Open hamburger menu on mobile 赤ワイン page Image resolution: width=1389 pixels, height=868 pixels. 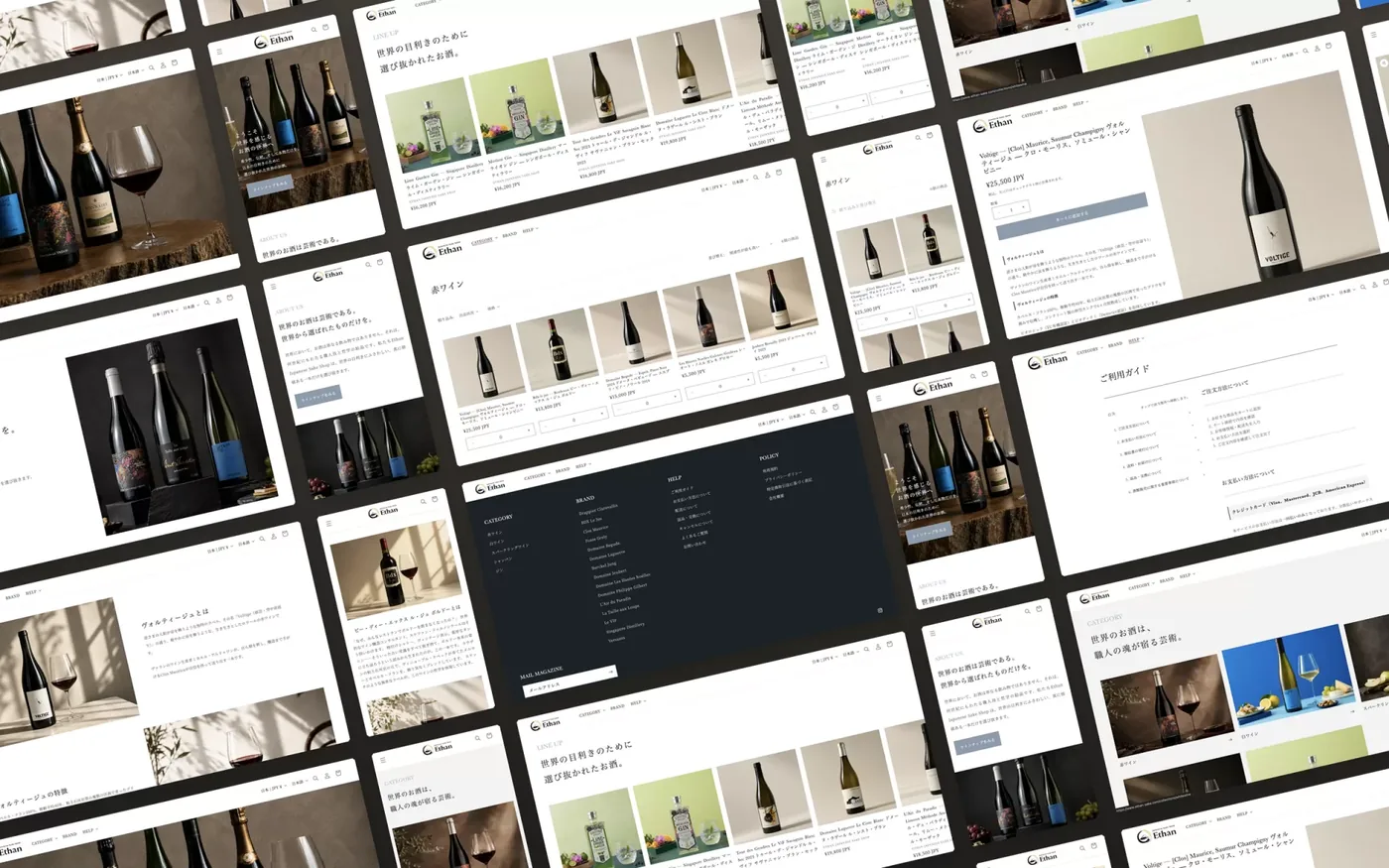823,160
